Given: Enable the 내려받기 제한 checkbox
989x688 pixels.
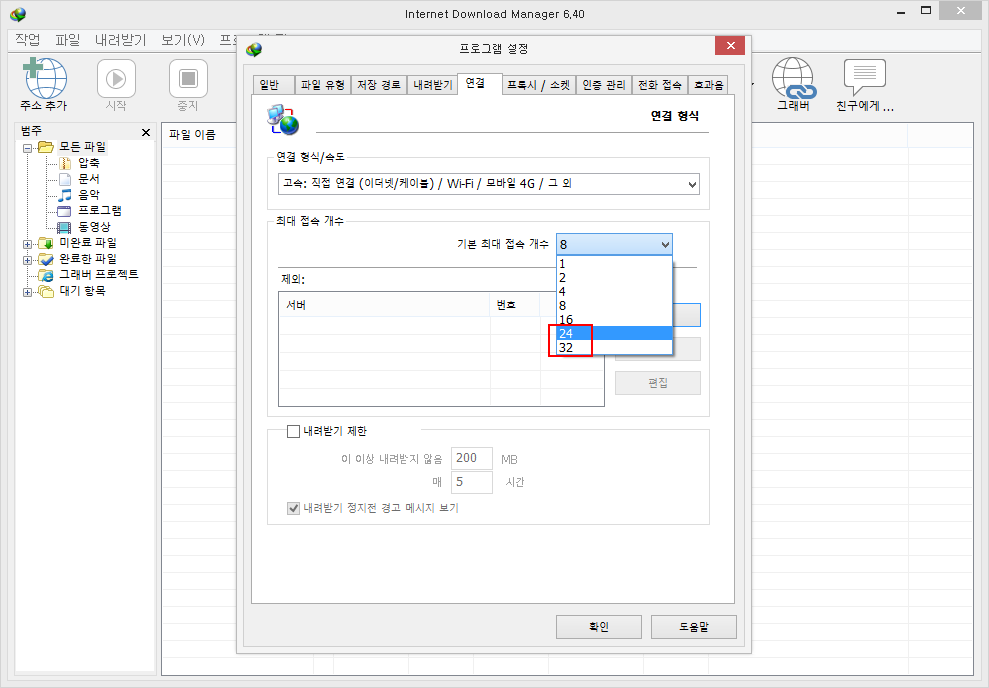Looking at the screenshot, I should pyautogui.click(x=293, y=431).
